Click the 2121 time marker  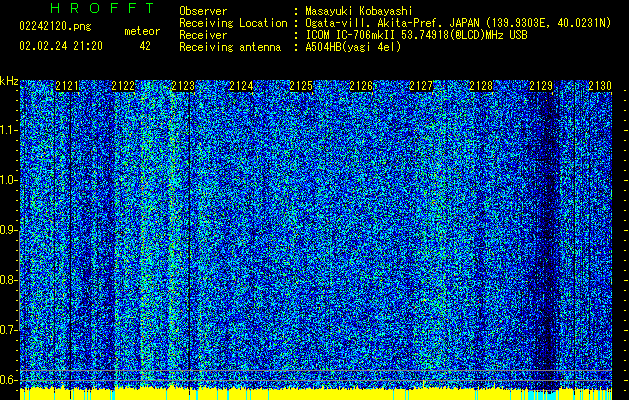pyautogui.click(x=67, y=86)
